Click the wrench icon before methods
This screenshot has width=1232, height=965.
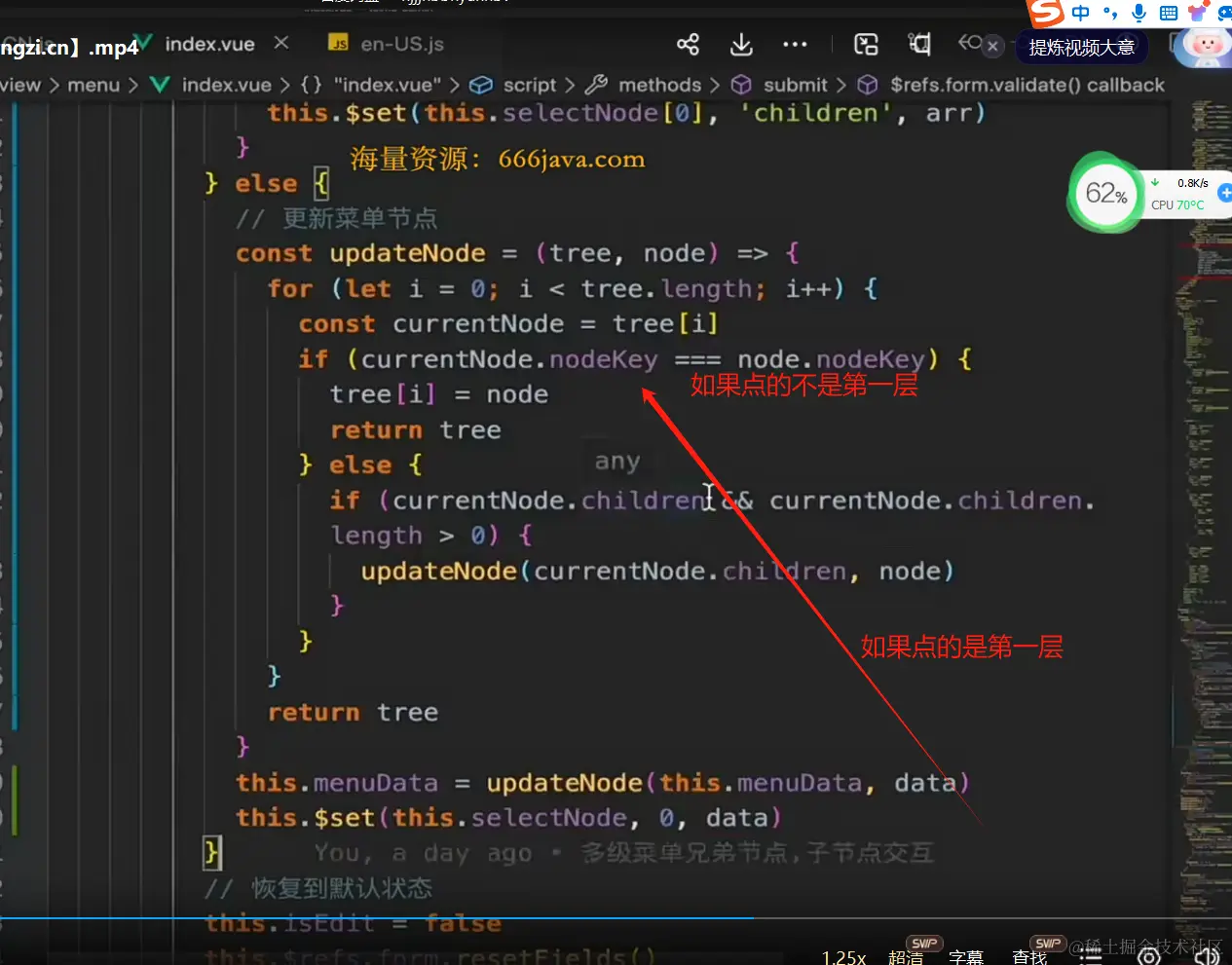click(596, 85)
